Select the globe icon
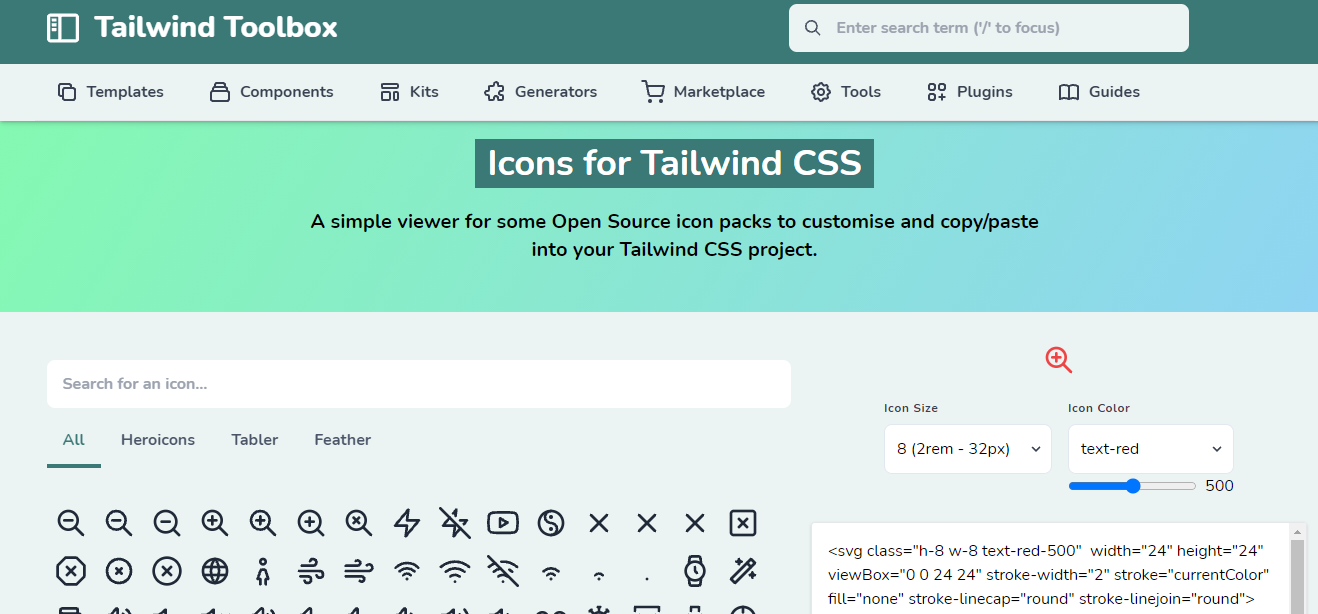Screen dimensions: 1318x614 tap(215, 571)
